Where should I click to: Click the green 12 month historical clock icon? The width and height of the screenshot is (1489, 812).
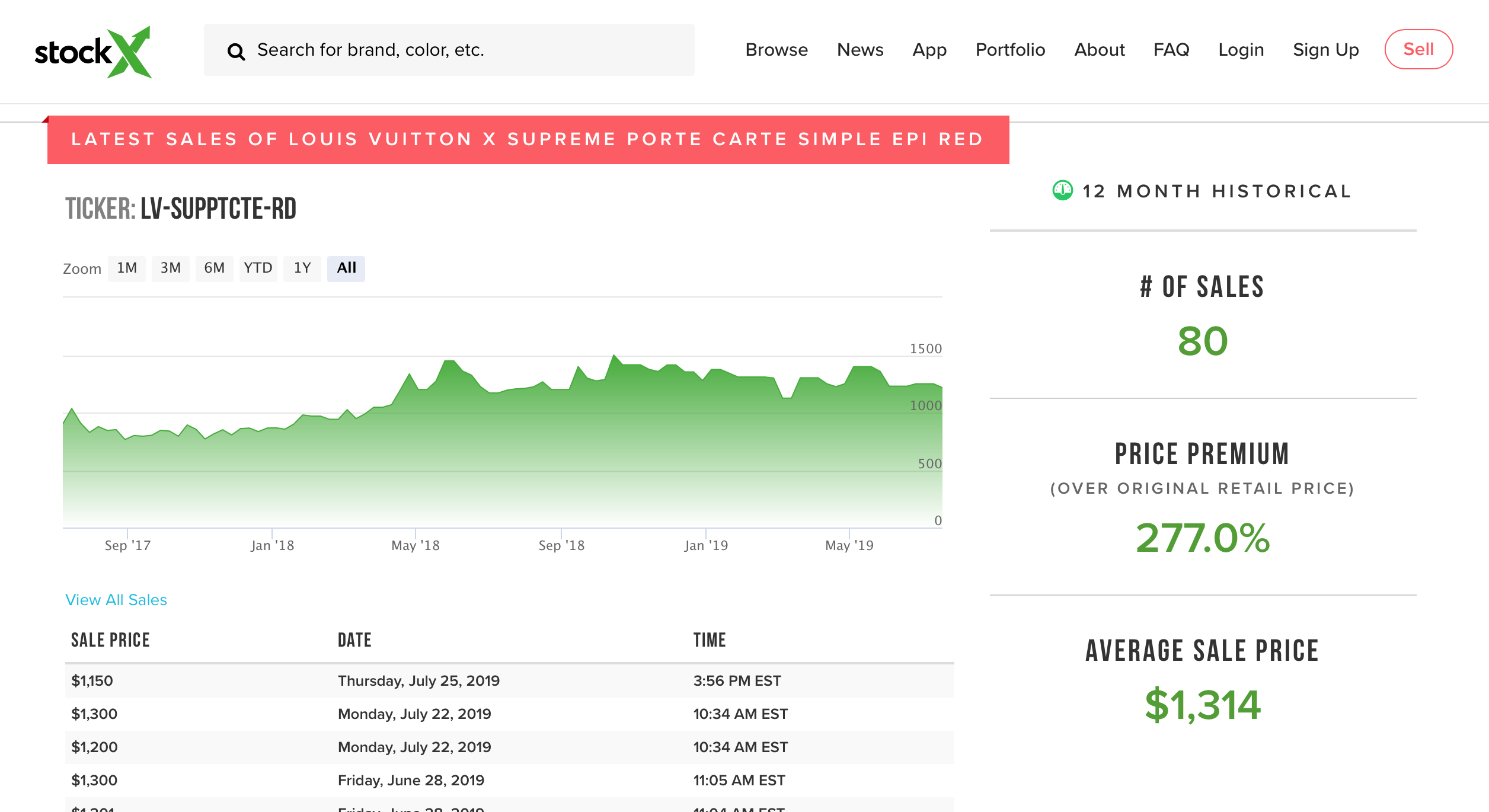click(x=1062, y=191)
